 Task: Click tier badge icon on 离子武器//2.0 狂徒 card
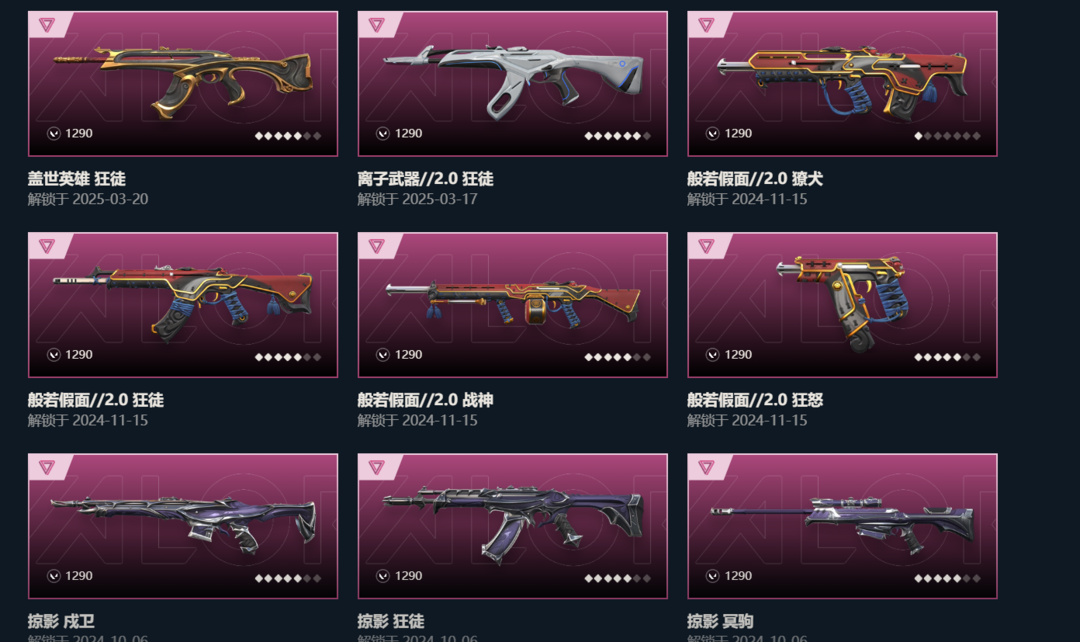376,25
